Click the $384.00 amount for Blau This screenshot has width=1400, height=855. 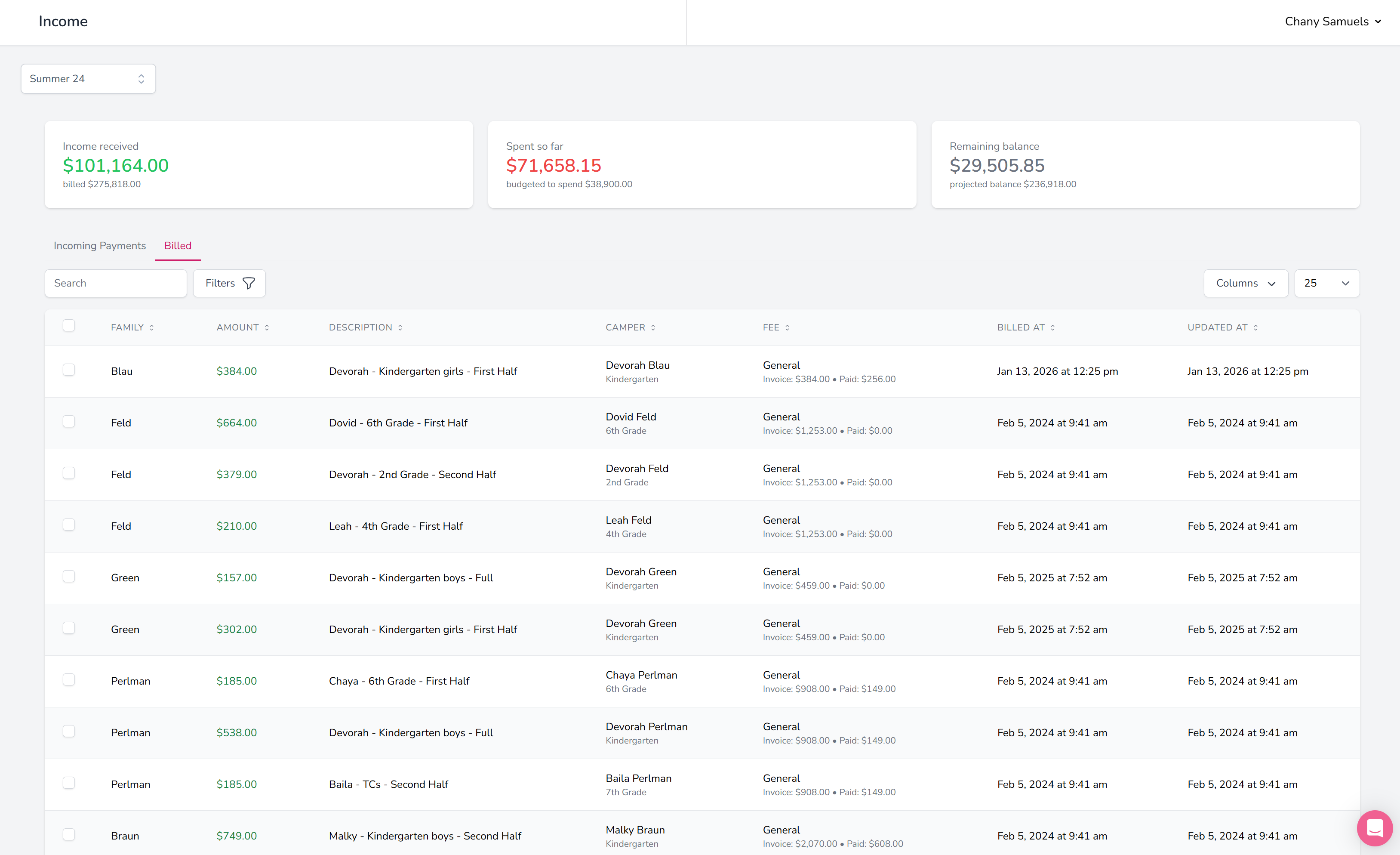(x=237, y=371)
